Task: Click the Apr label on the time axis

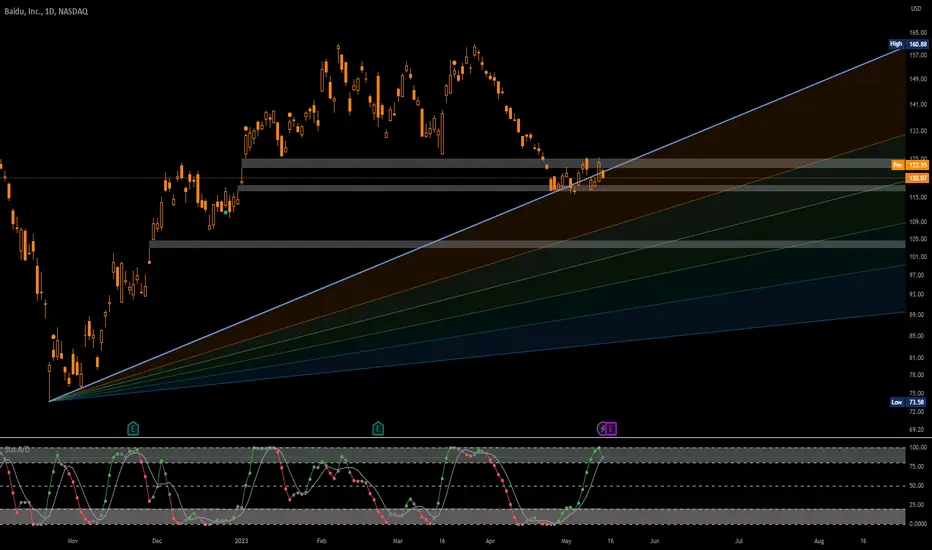Action: [x=490, y=541]
